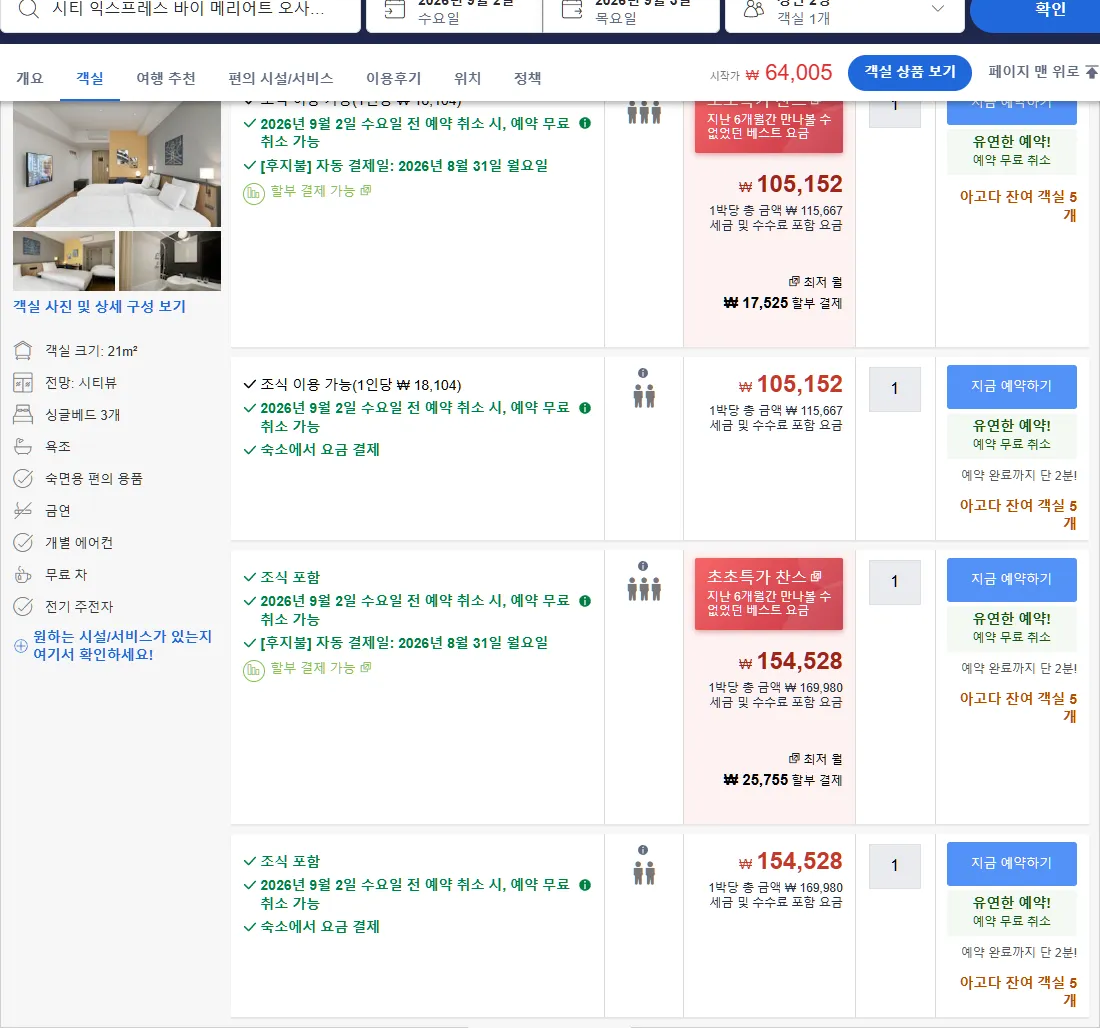
Task: Click the plus icon beside 원하는 시설/서비스가 있는지
Action: tap(21, 646)
